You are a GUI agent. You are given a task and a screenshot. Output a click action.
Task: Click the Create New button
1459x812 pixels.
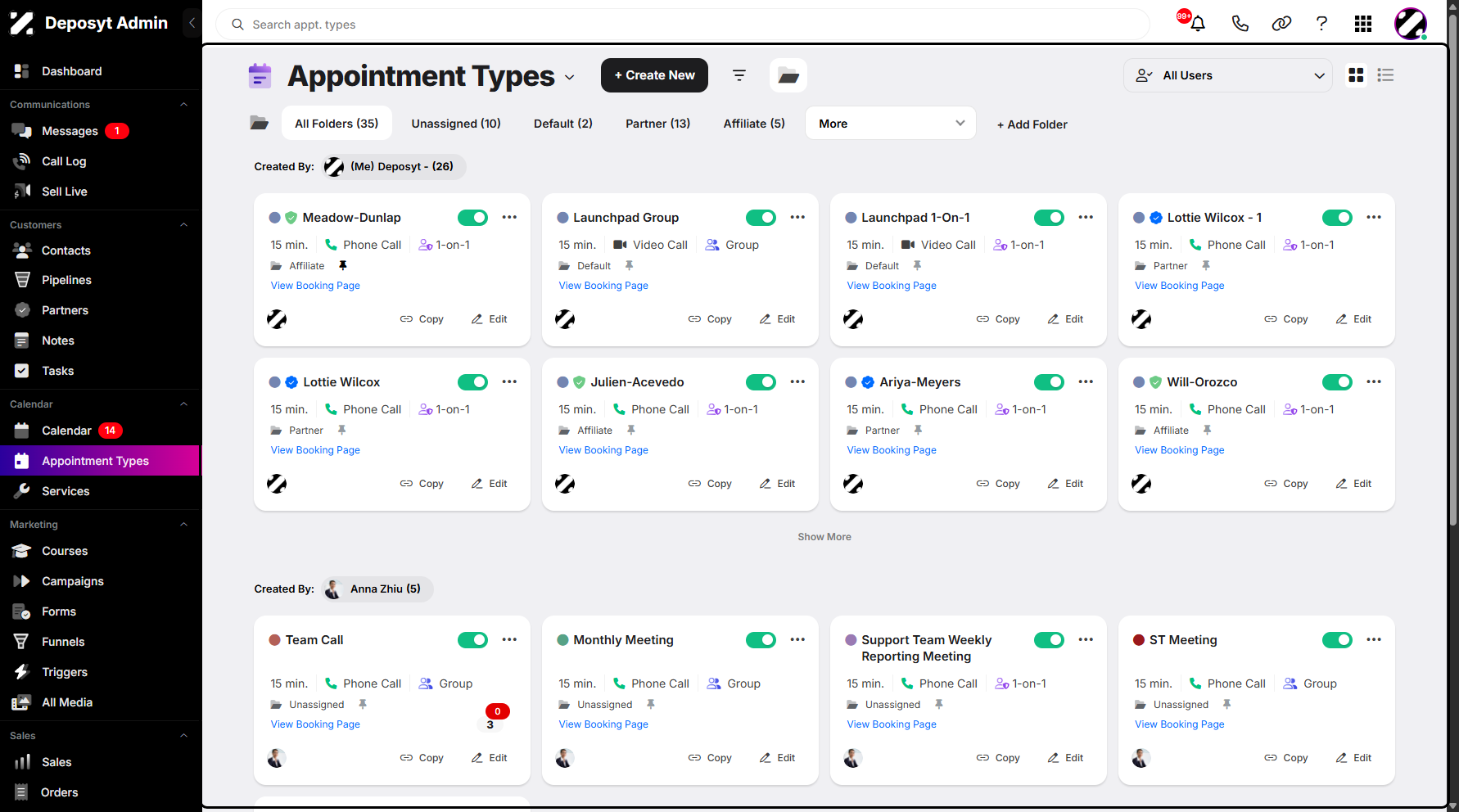(654, 75)
